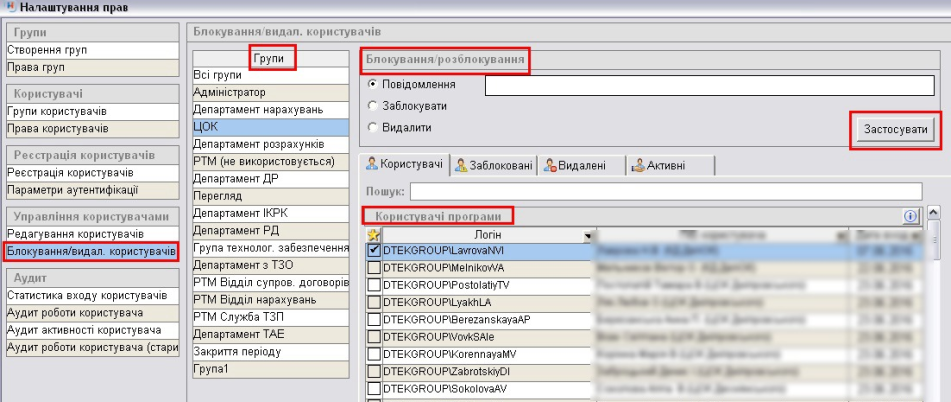Click the info icon above the users table
This screenshot has width=951, height=402.
[x=911, y=215]
